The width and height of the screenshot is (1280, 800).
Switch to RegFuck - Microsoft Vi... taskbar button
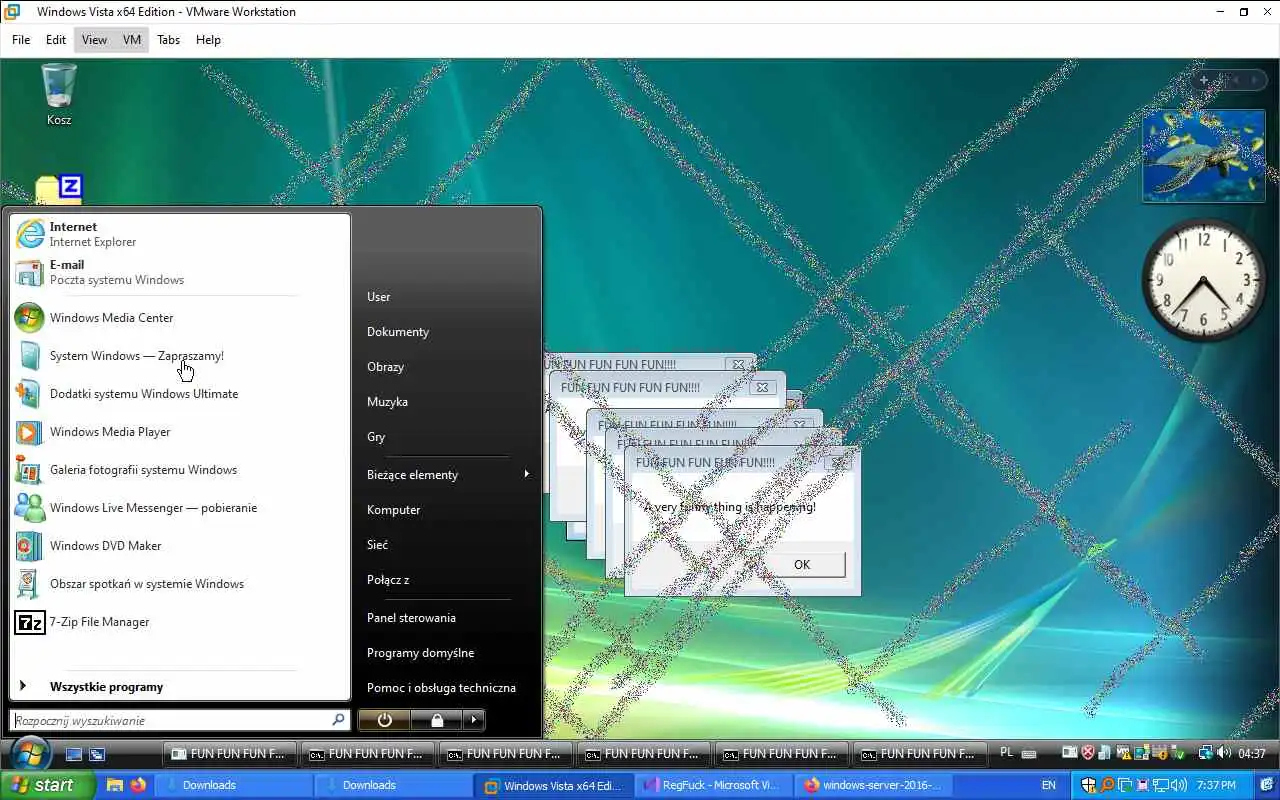pyautogui.click(x=712, y=785)
